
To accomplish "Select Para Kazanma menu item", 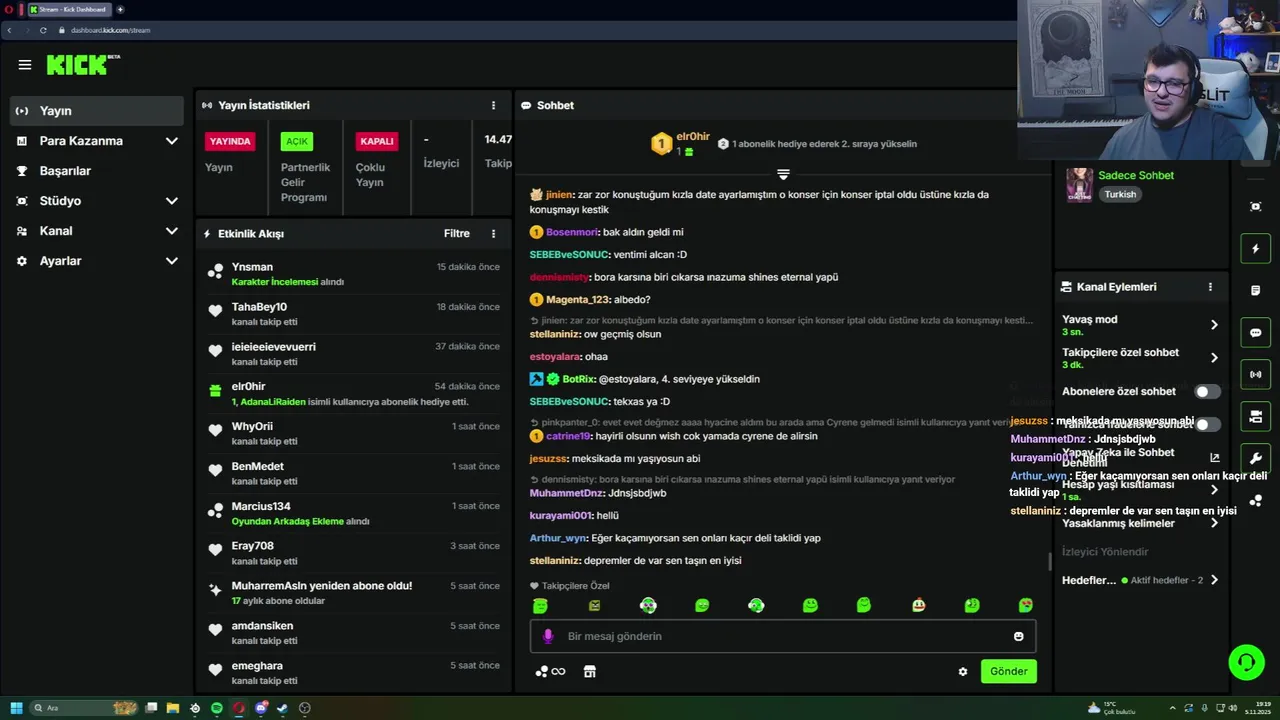I will [81, 141].
